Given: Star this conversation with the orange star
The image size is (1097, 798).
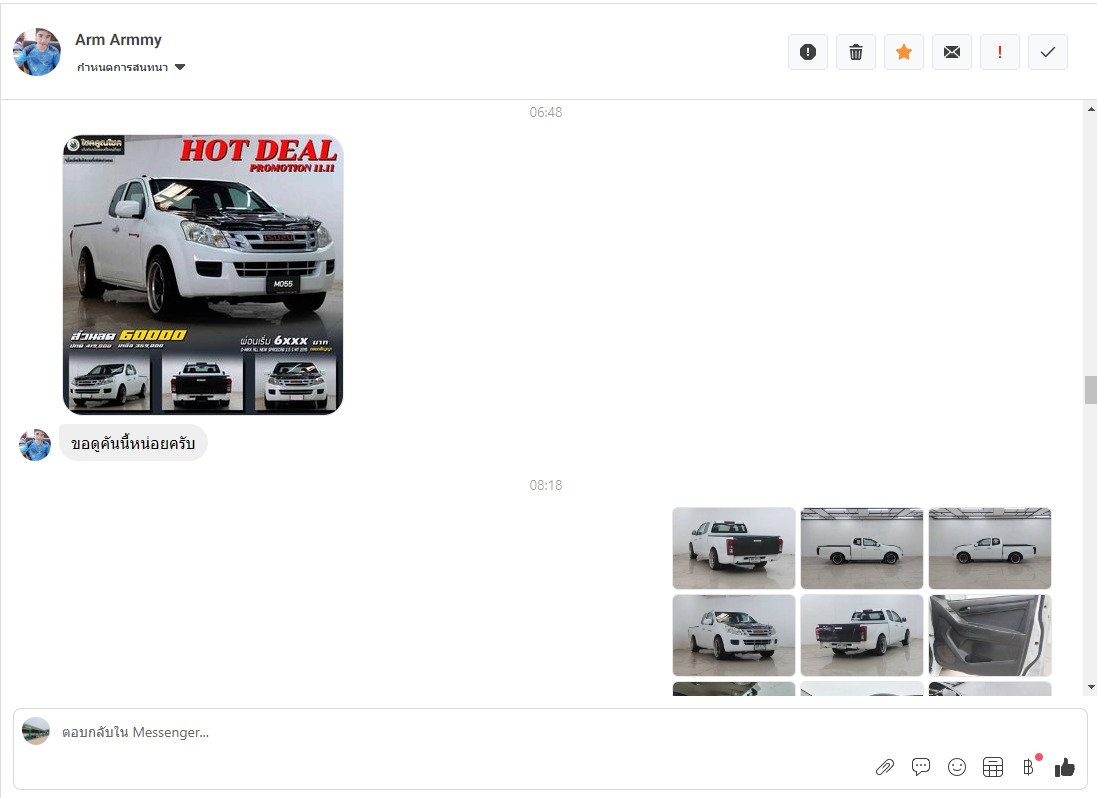Looking at the screenshot, I should (x=904, y=52).
